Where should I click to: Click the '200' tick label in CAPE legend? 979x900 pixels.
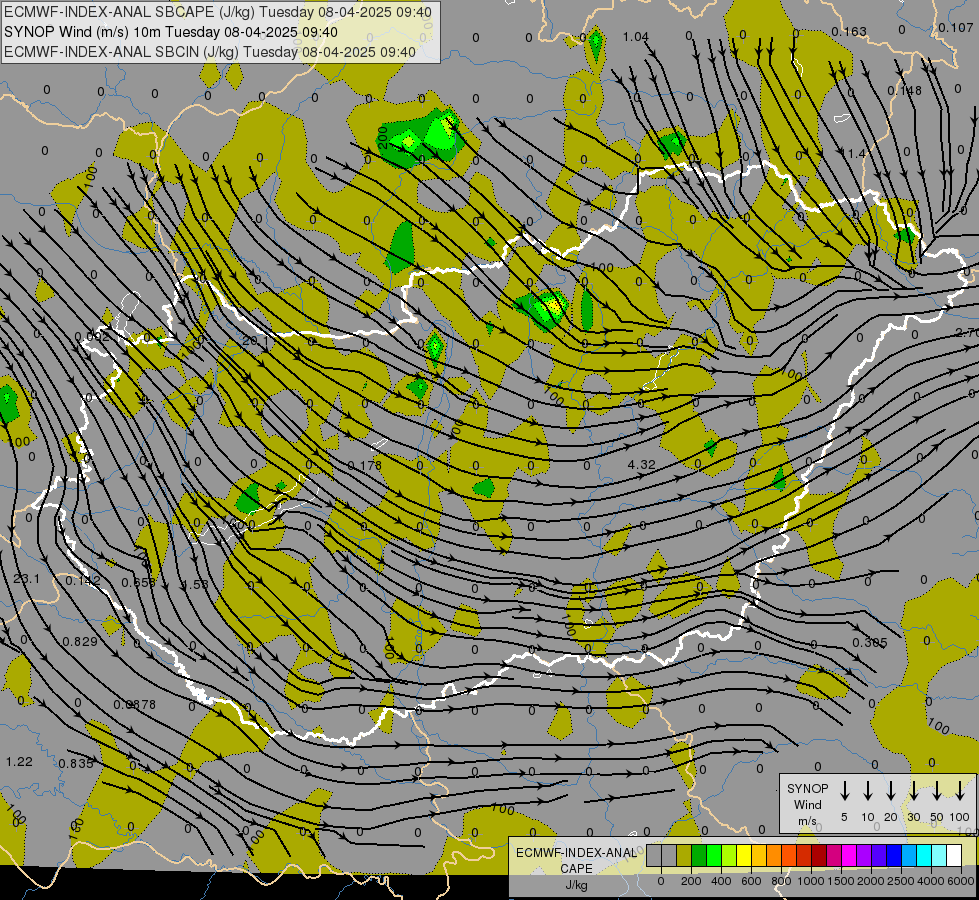tap(691, 881)
